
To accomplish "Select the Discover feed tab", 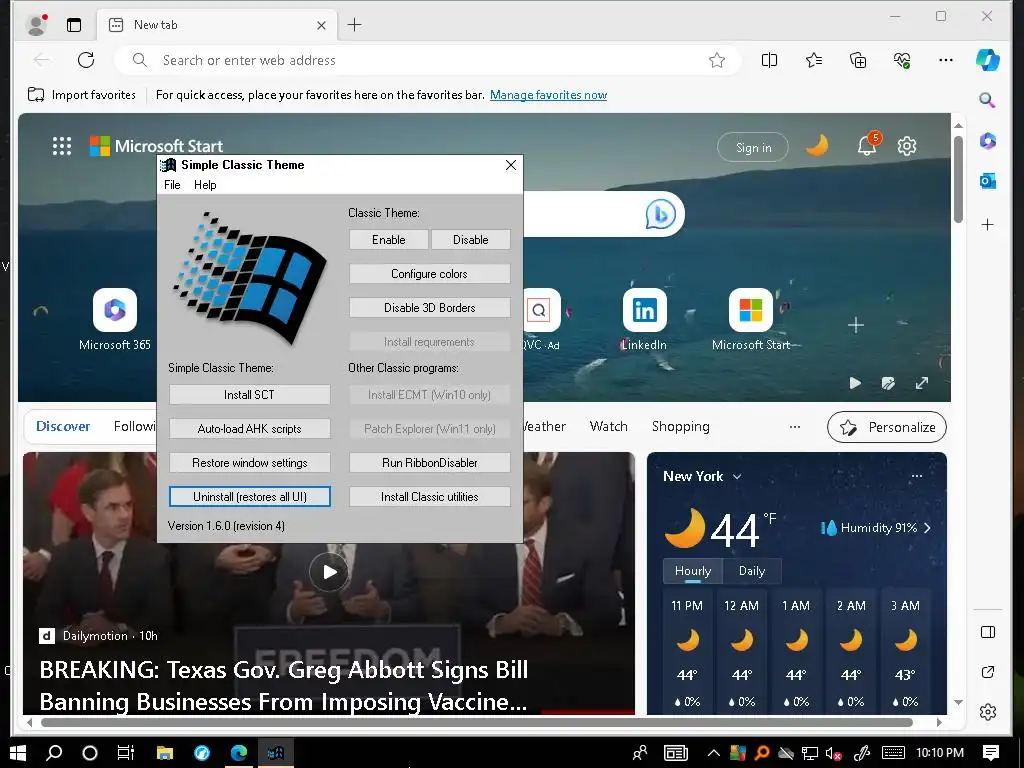I will coord(63,426).
